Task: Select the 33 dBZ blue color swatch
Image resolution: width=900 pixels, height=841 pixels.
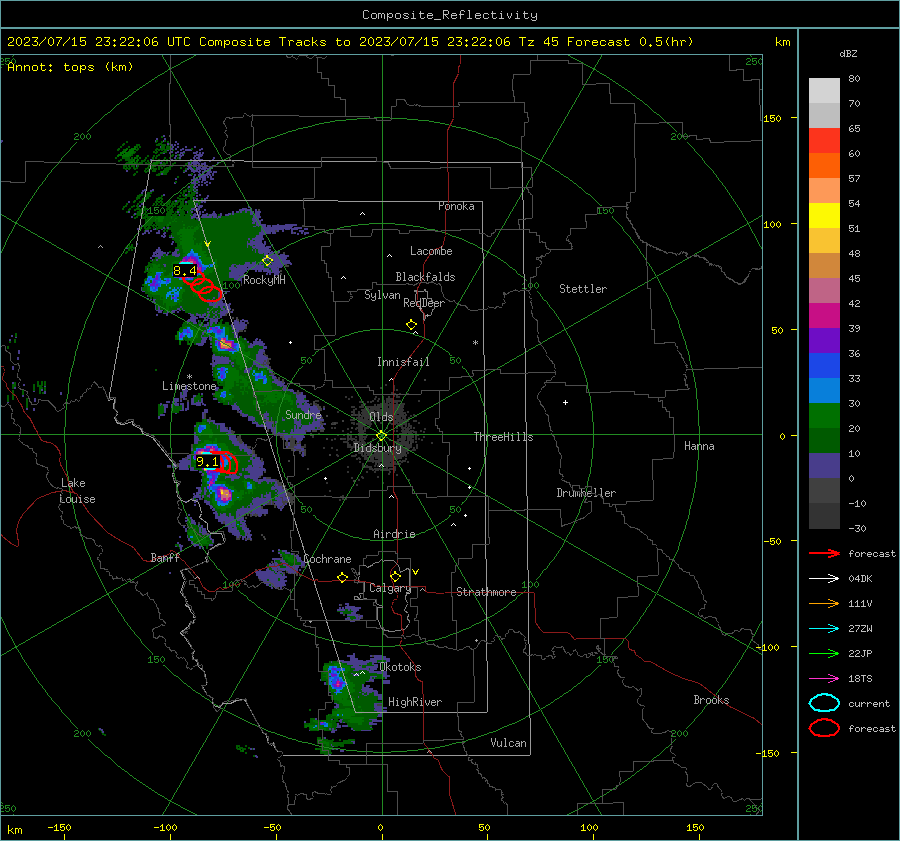Action: pos(824,365)
